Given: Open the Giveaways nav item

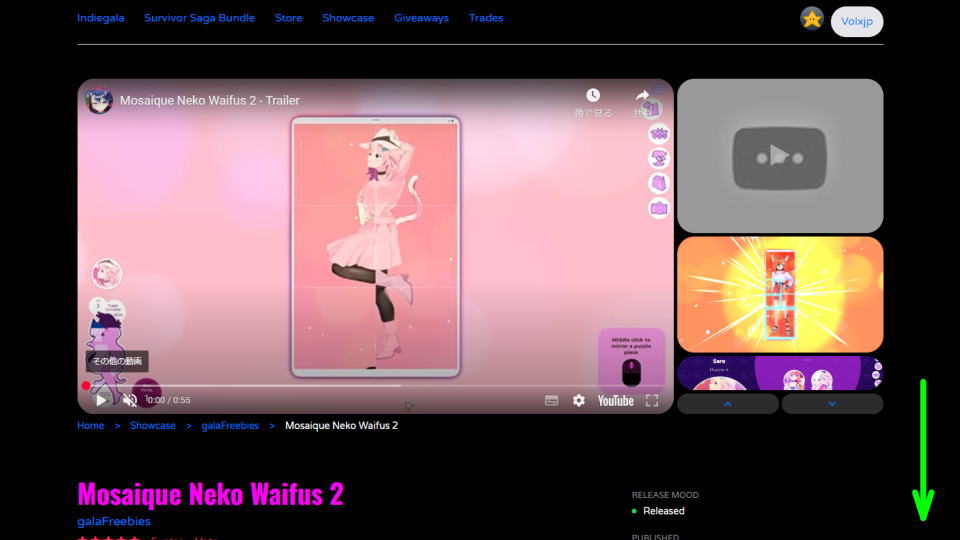Looking at the screenshot, I should point(421,18).
